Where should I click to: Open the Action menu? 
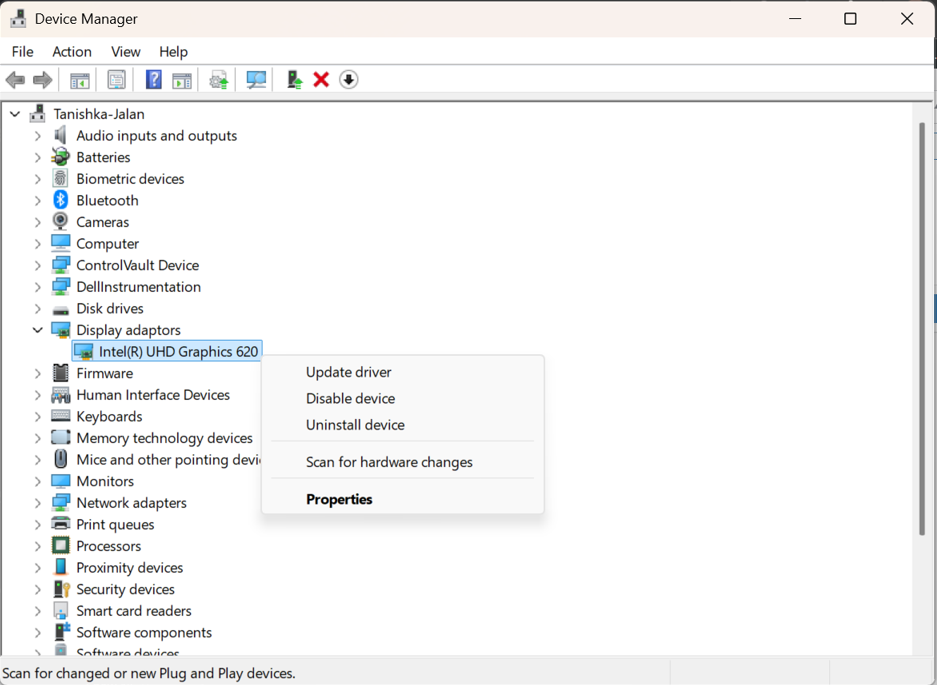coord(72,51)
